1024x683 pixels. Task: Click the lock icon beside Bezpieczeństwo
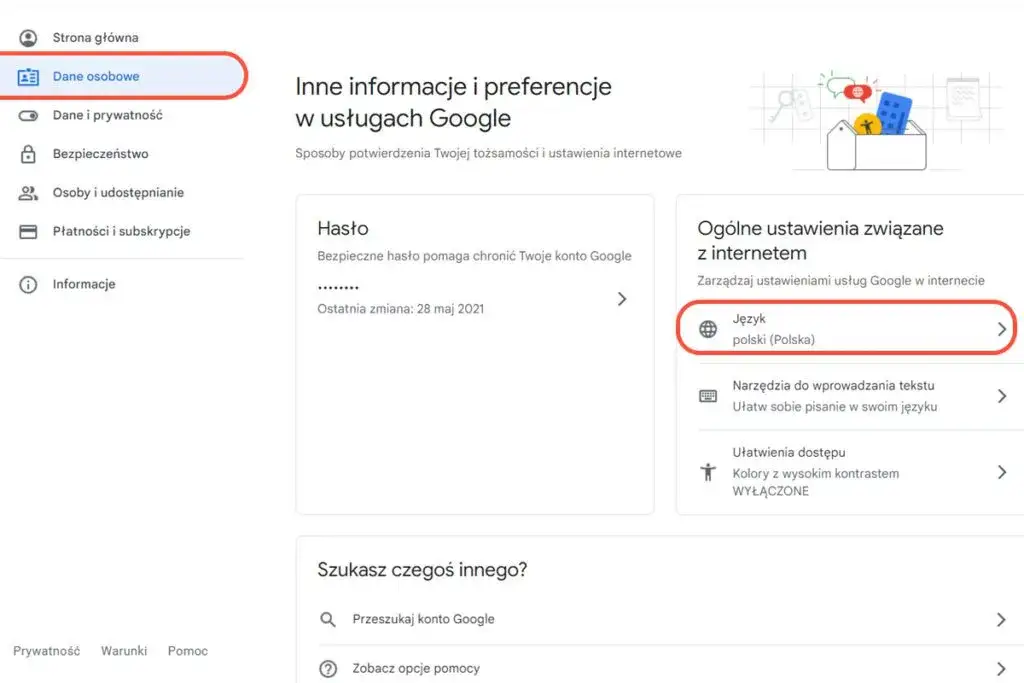(x=27, y=154)
